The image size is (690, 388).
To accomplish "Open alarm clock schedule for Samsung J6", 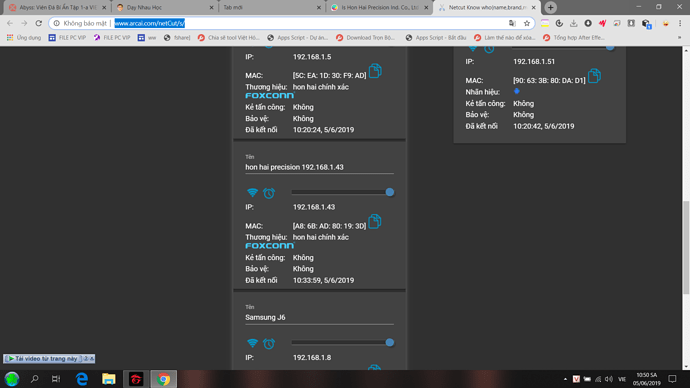I will pos(269,344).
